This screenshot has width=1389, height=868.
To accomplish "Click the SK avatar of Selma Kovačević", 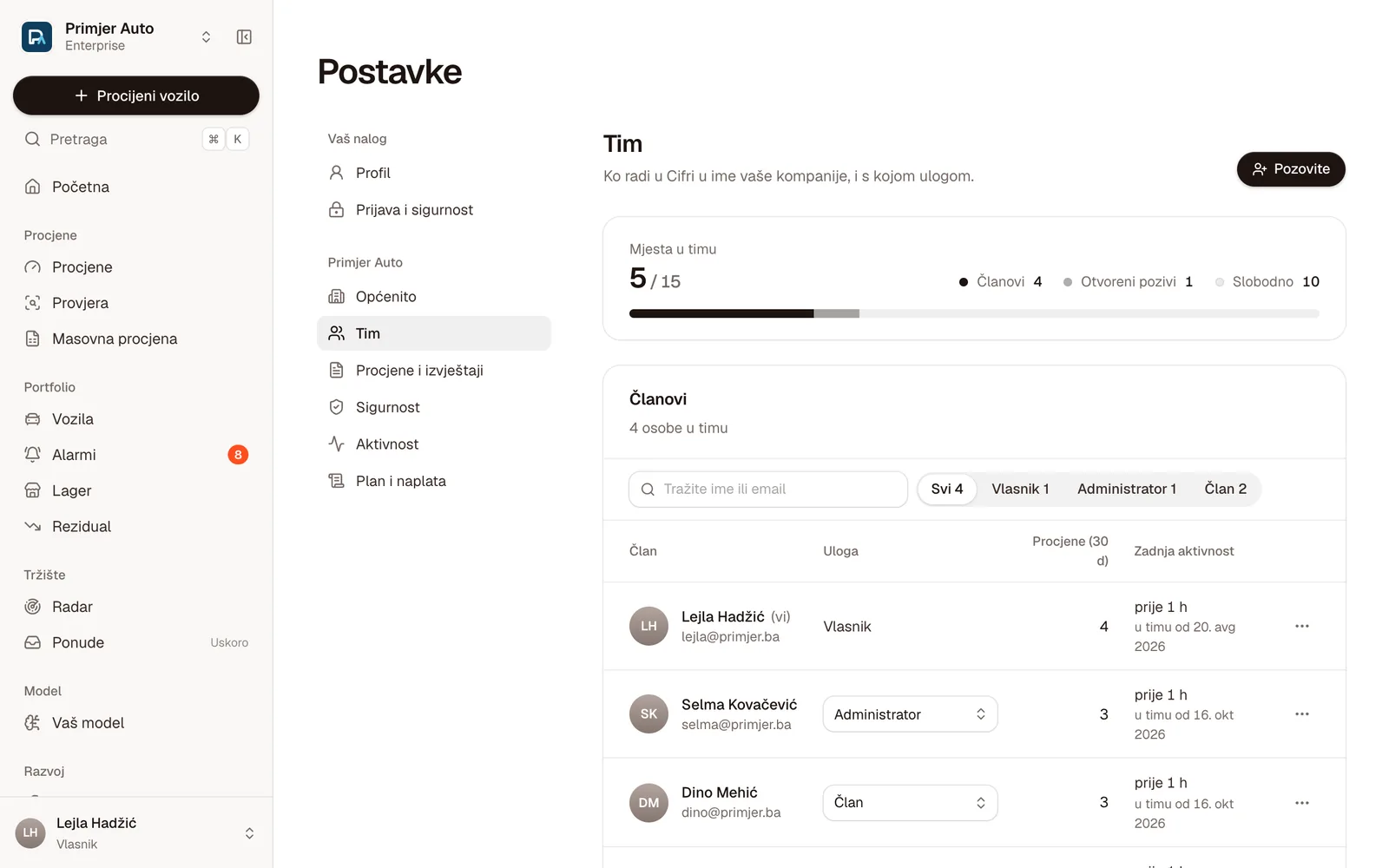I will click(648, 714).
